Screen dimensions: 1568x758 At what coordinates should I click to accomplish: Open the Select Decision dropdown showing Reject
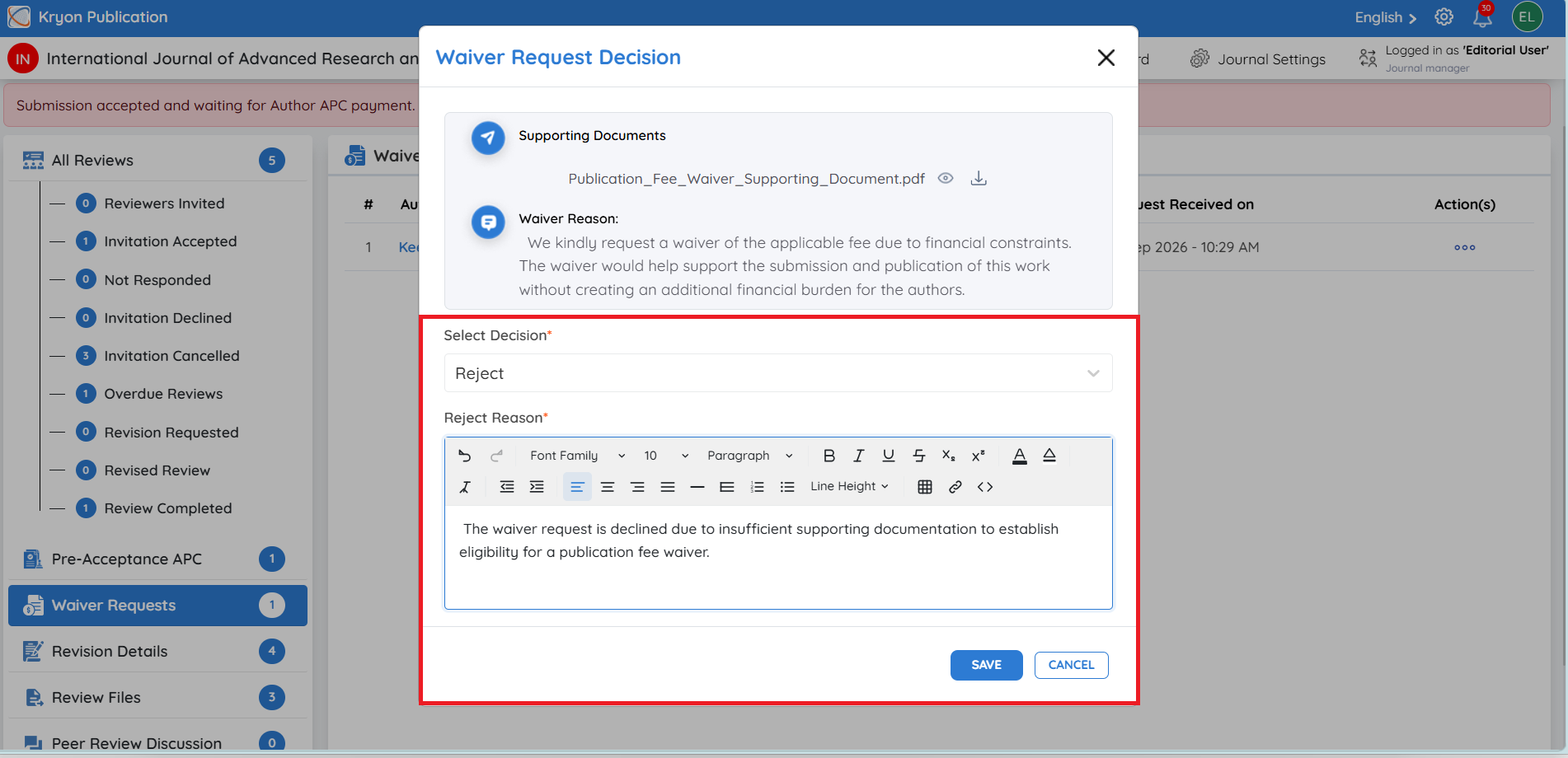tap(778, 373)
